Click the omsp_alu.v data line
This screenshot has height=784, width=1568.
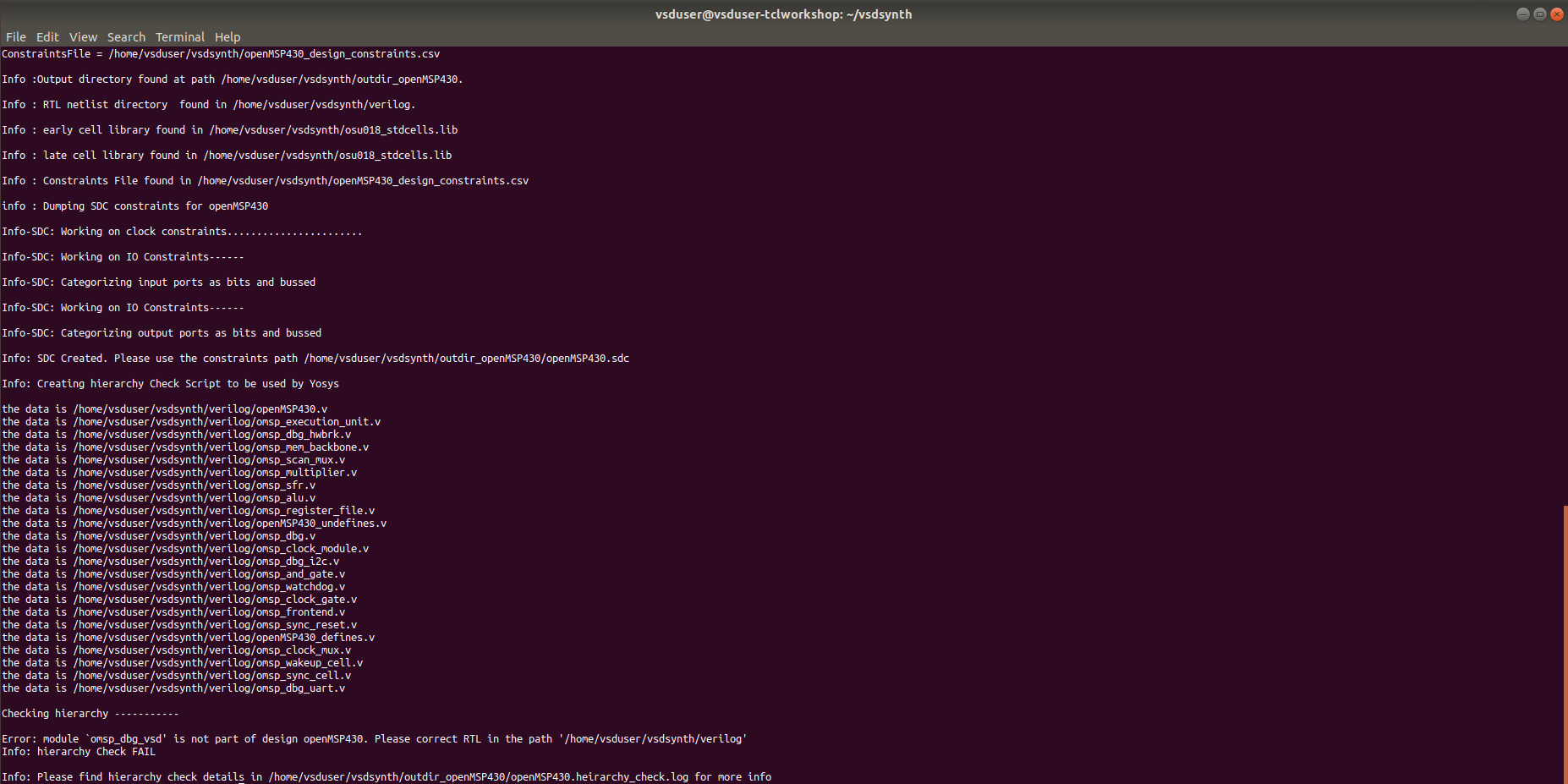point(158,497)
